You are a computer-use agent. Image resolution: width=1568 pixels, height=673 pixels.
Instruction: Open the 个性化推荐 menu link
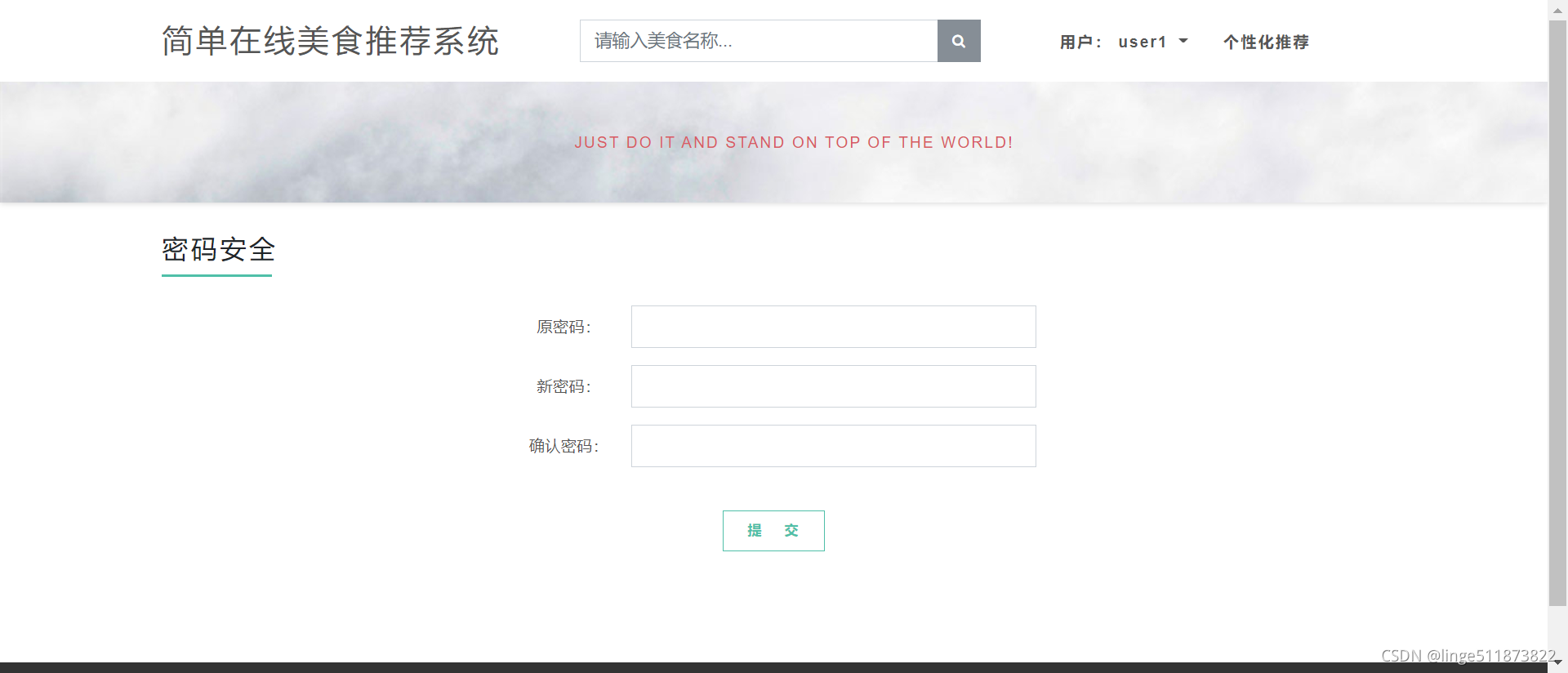pos(1266,42)
